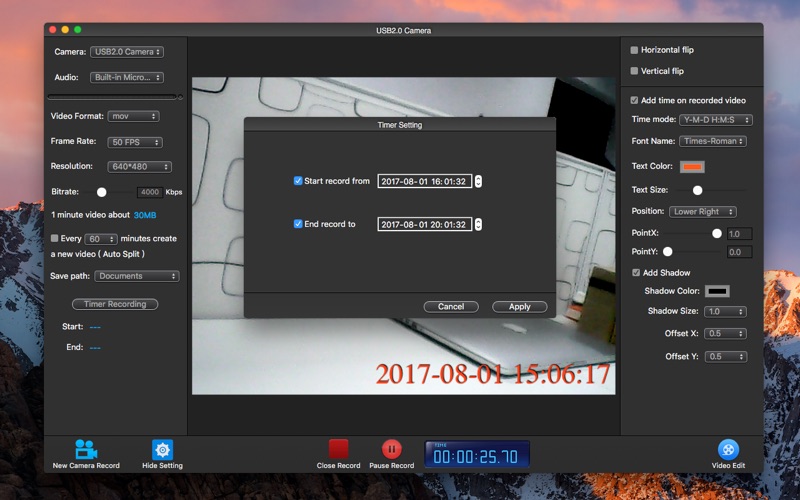The width and height of the screenshot is (800, 500).
Task: Uncheck the End record to checkbox
Action: [298, 224]
